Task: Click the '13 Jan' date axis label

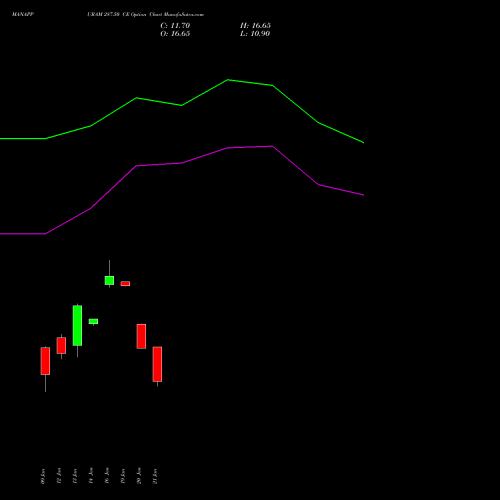Action: pos(75,476)
